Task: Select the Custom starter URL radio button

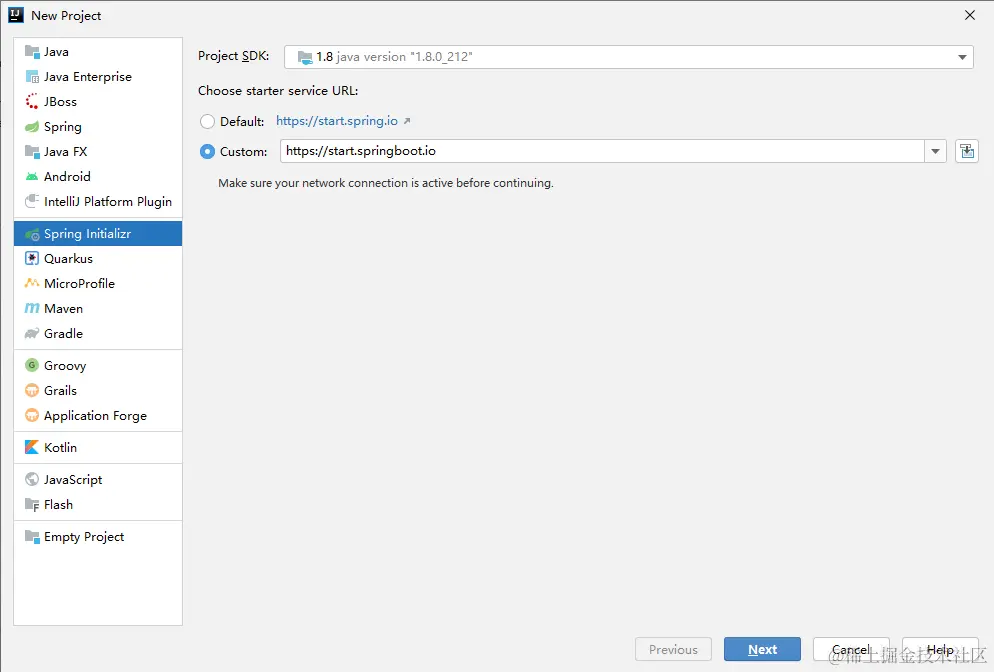Action: [207, 152]
